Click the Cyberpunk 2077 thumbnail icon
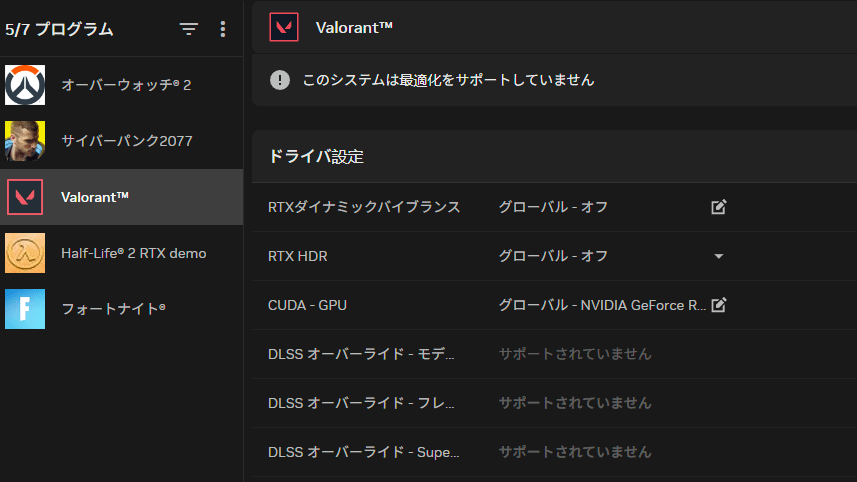 [25, 141]
